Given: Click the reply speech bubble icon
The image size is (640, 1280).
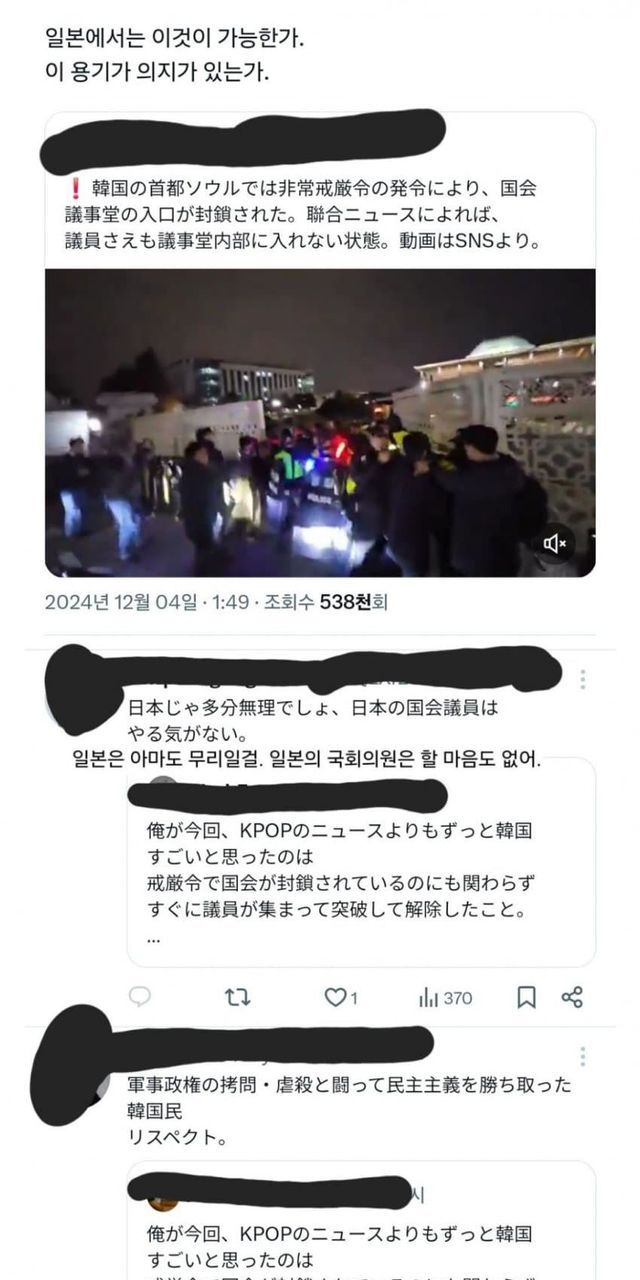Looking at the screenshot, I should tap(141, 997).
